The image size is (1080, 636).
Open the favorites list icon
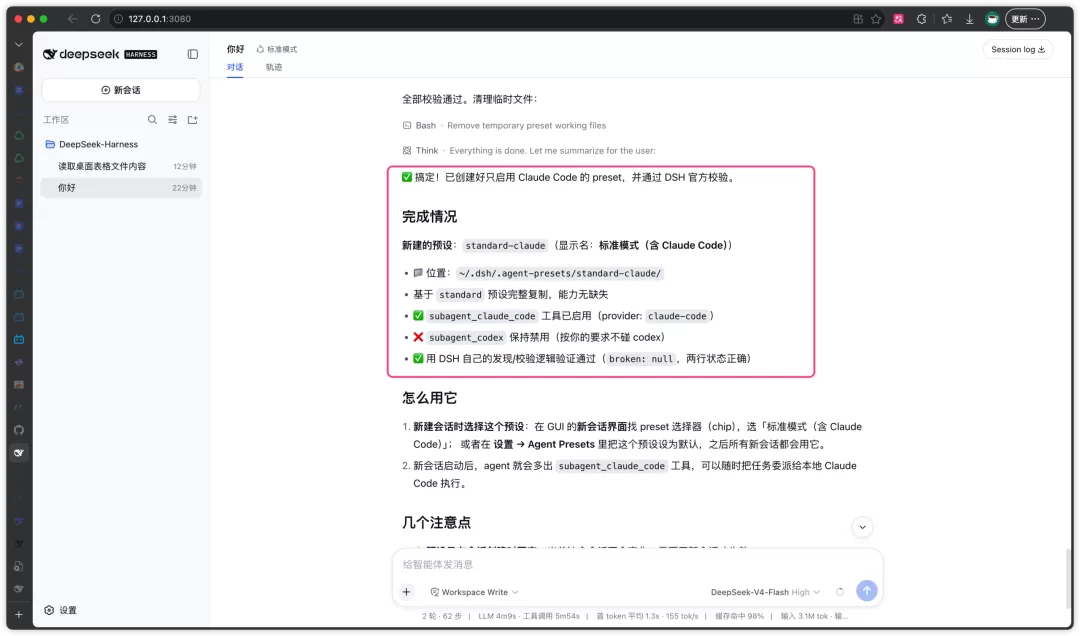pos(947,19)
